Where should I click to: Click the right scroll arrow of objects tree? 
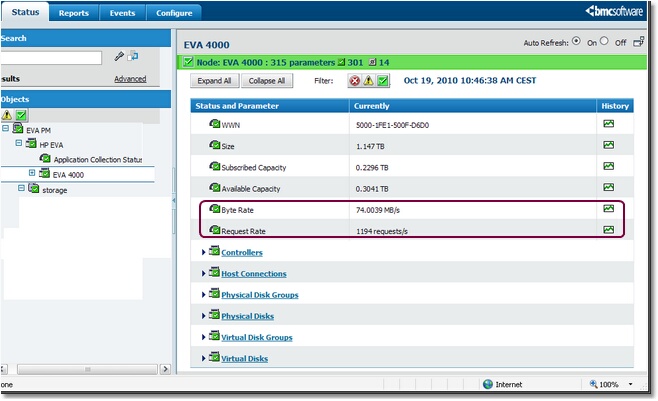[x=165, y=369]
